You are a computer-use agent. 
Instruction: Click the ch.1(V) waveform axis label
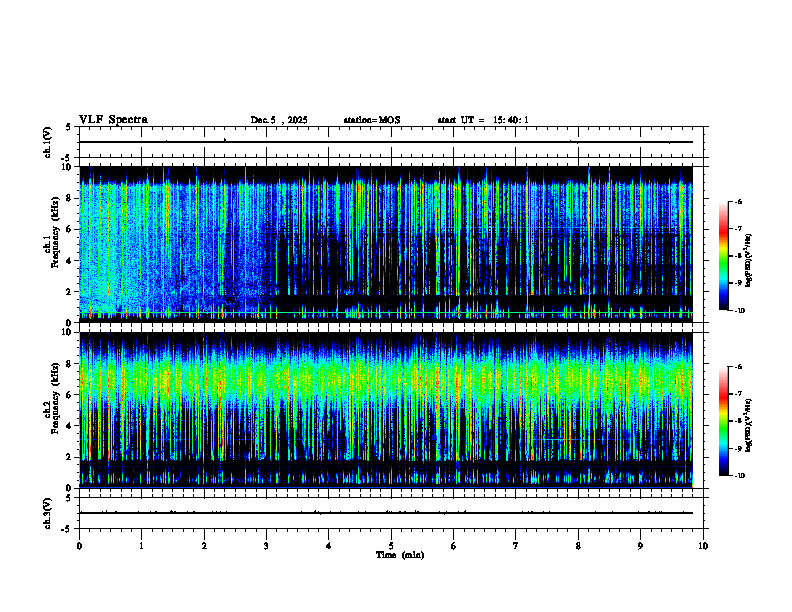coord(48,142)
